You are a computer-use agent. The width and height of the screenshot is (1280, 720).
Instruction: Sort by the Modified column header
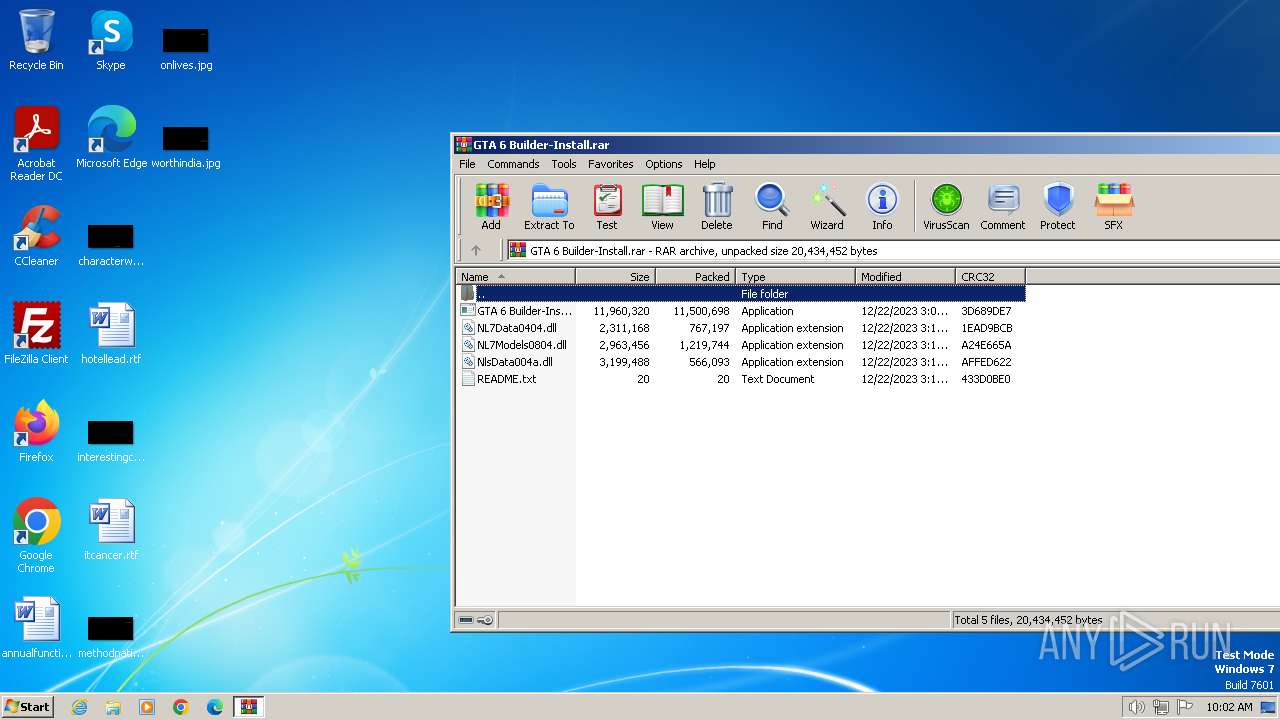click(x=906, y=276)
